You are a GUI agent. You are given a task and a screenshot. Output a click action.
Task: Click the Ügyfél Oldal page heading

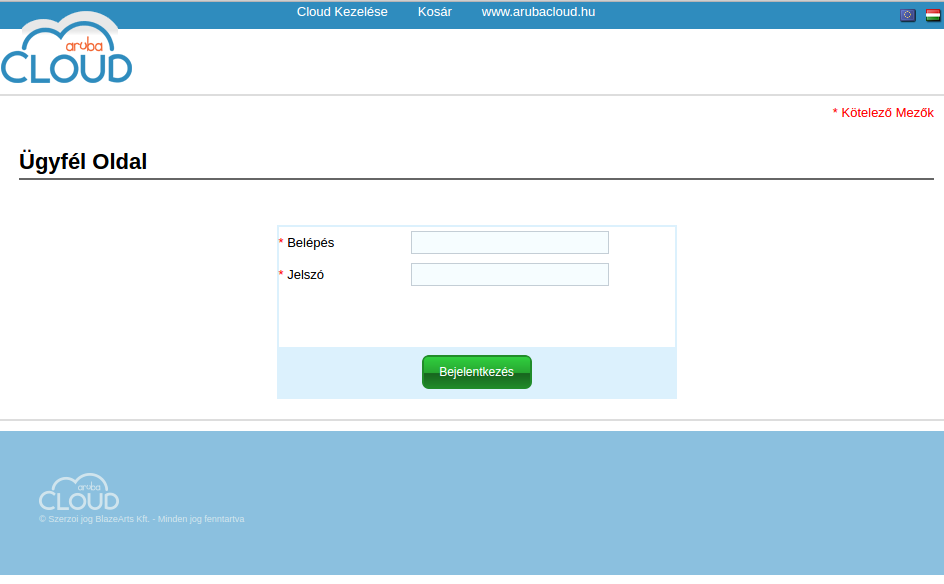pyautogui.click(x=83, y=162)
